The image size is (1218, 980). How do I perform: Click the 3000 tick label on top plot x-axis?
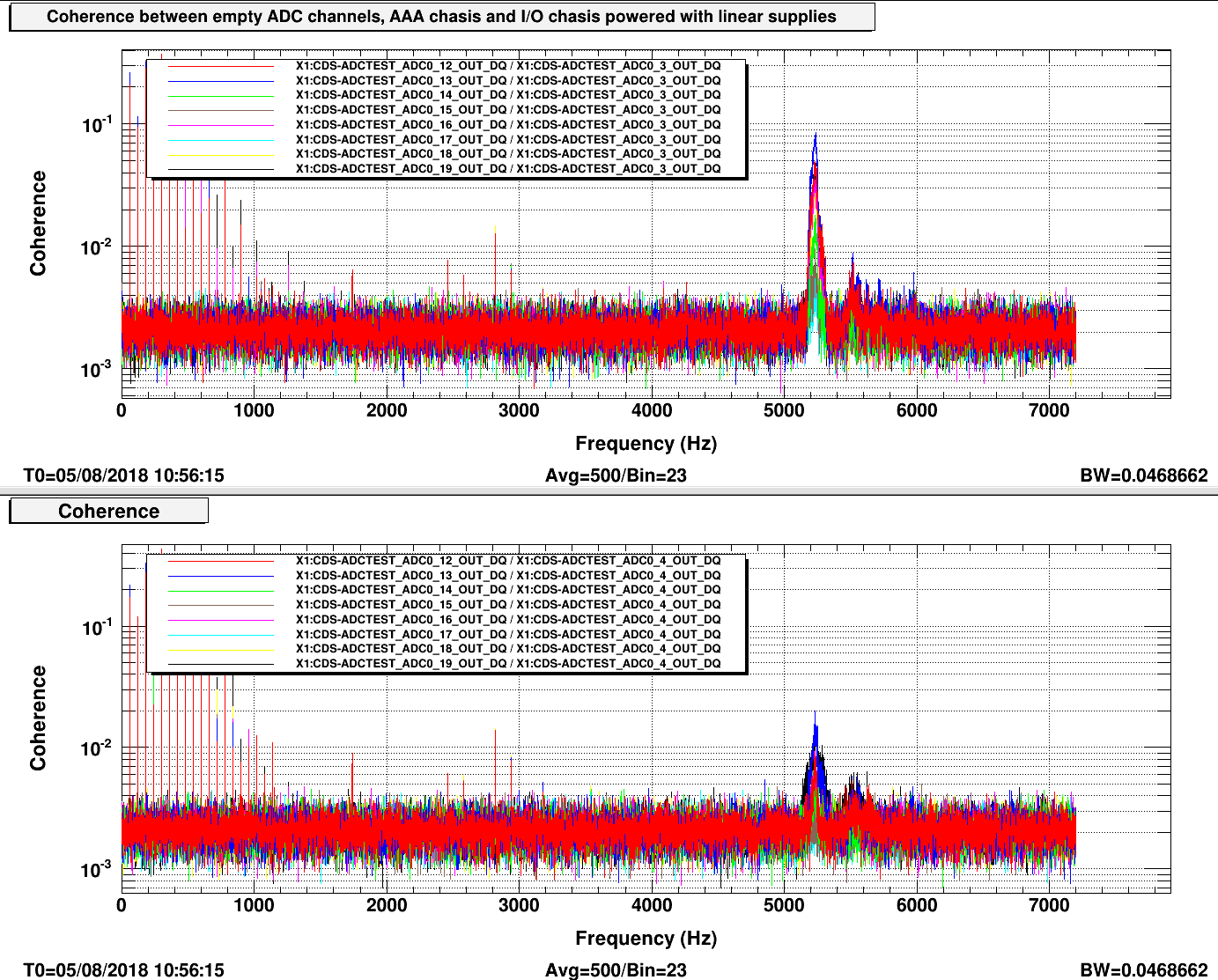coord(519,410)
